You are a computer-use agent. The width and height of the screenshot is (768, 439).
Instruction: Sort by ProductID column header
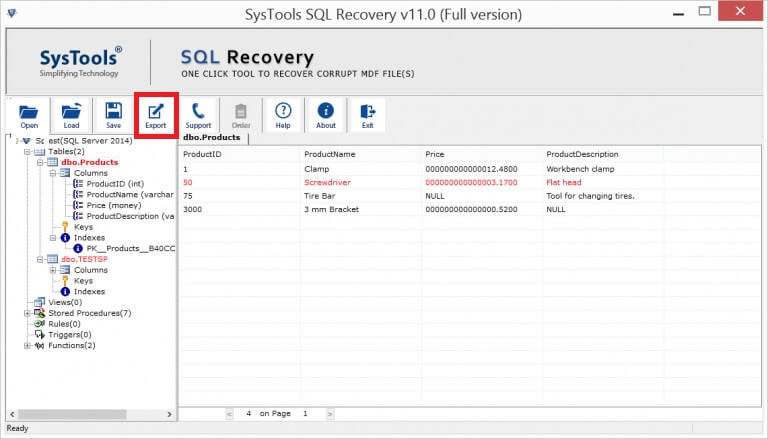click(x=202, y=154)
